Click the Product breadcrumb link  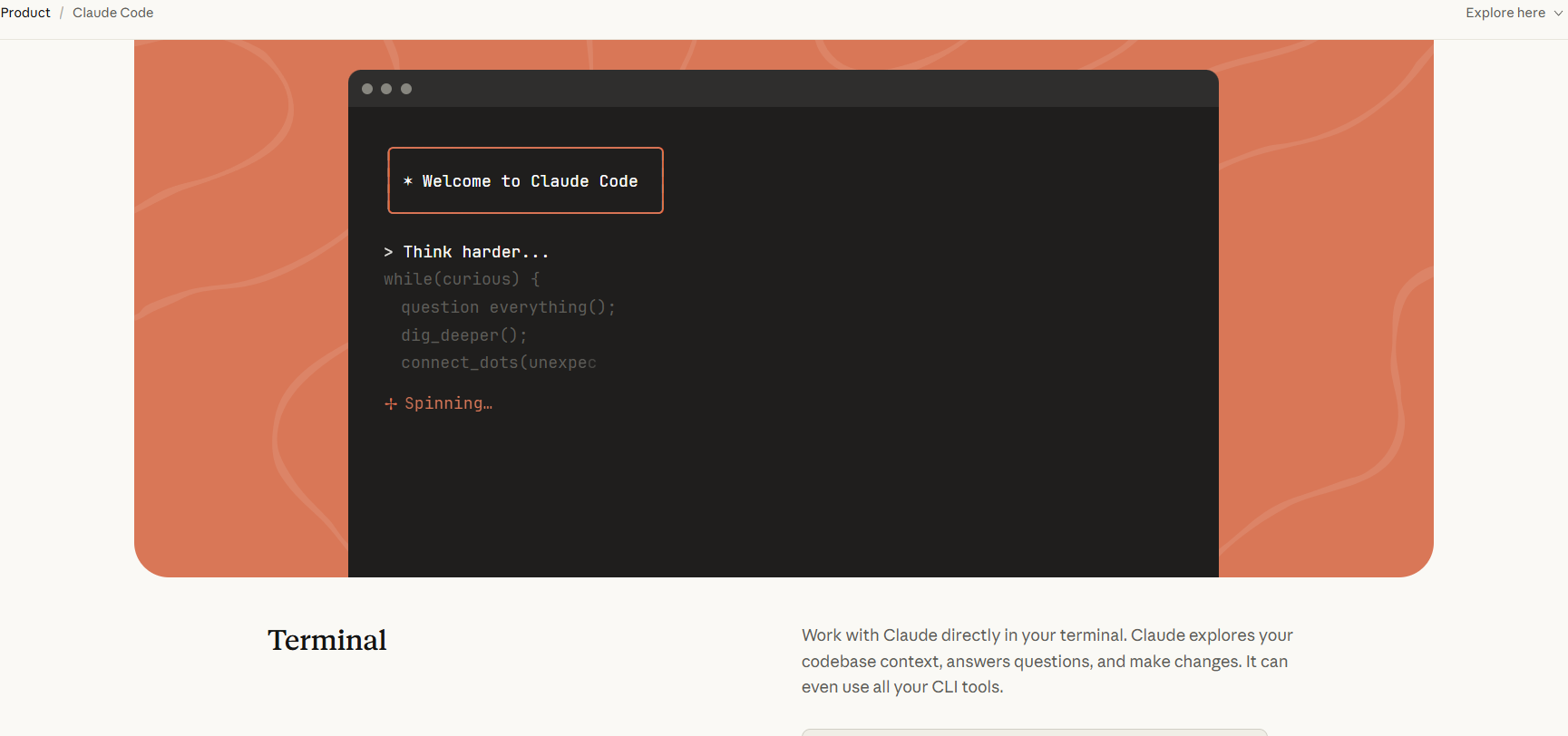point(25,13)
